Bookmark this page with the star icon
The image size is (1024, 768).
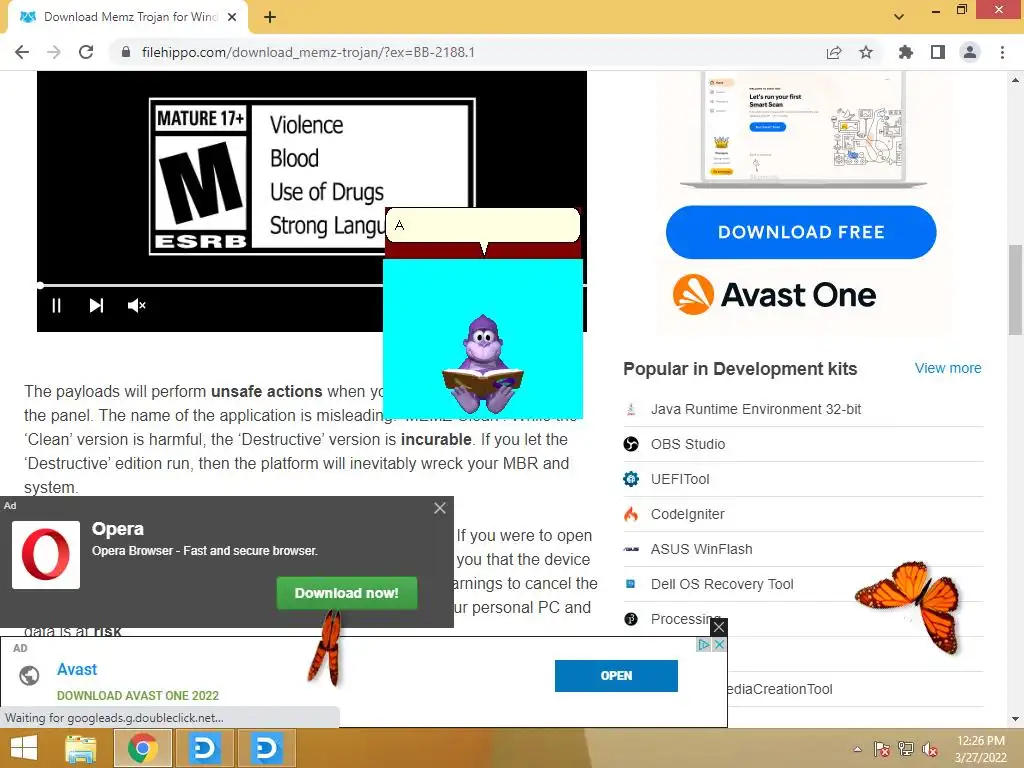pos(866,52)
